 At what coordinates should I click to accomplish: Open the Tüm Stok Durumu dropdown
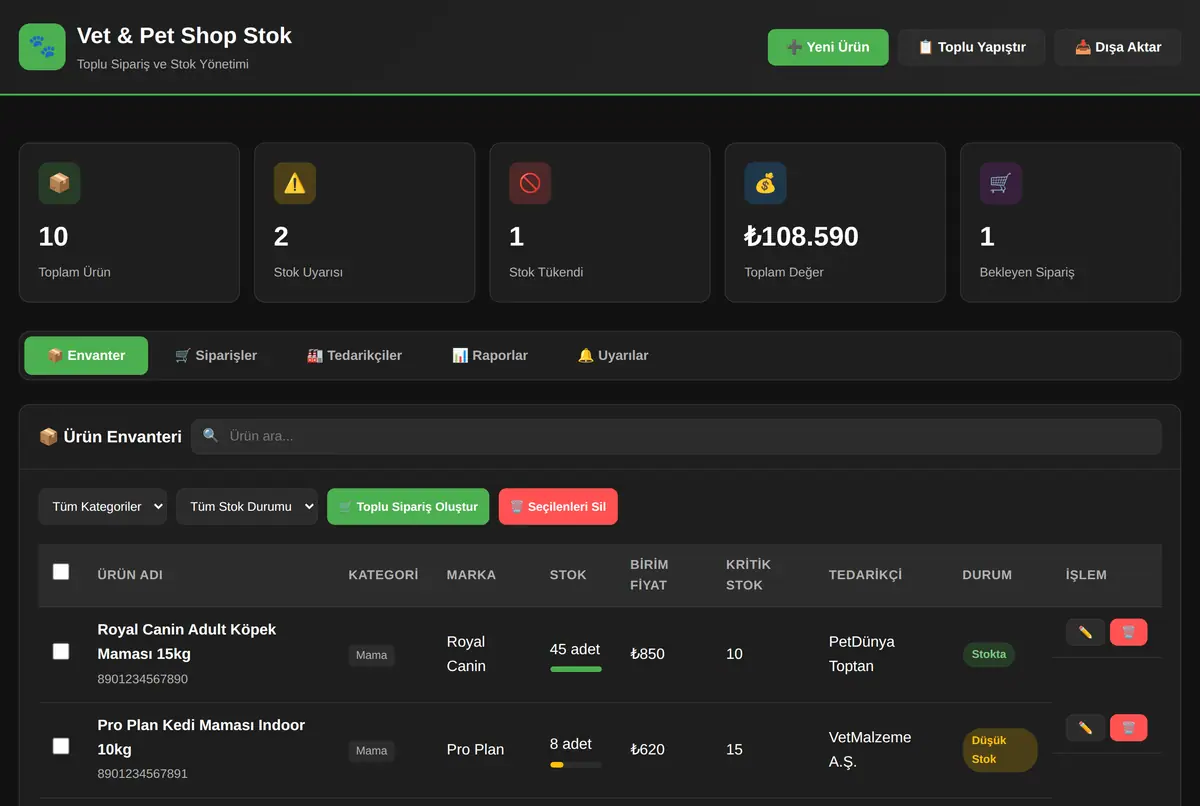(247, 506)
